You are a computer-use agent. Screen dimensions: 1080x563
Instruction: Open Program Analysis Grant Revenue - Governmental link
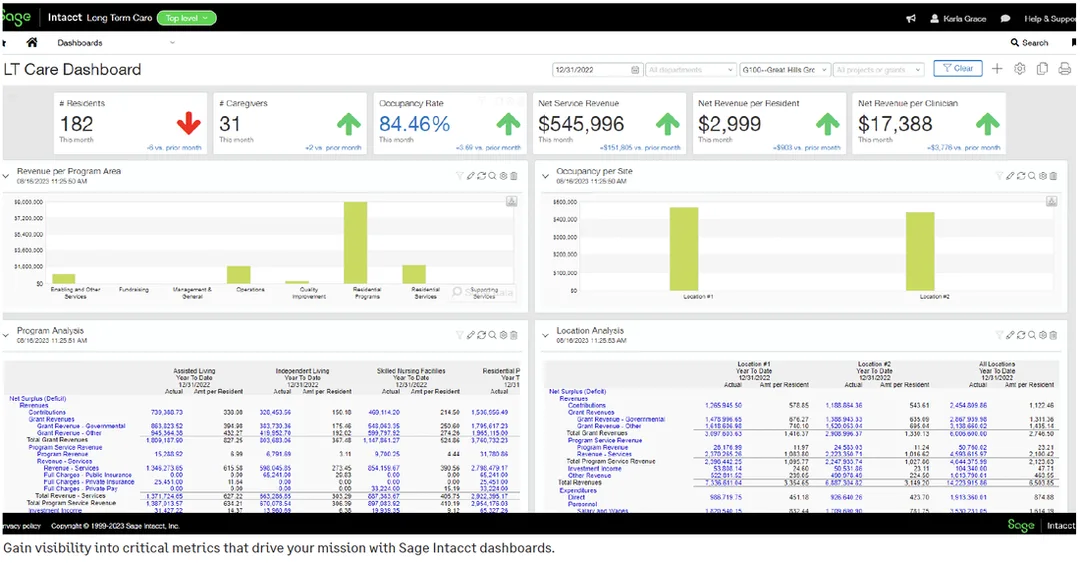[x=81, y=426]
